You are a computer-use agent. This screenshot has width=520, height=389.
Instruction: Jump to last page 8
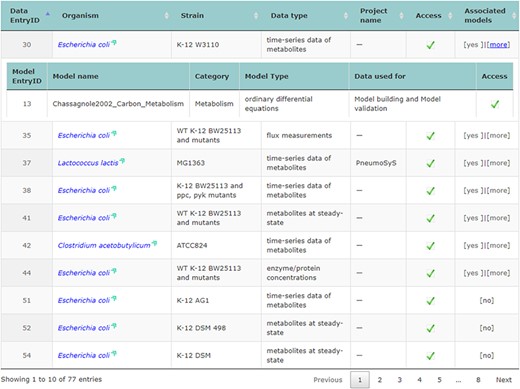click(478, 380)
